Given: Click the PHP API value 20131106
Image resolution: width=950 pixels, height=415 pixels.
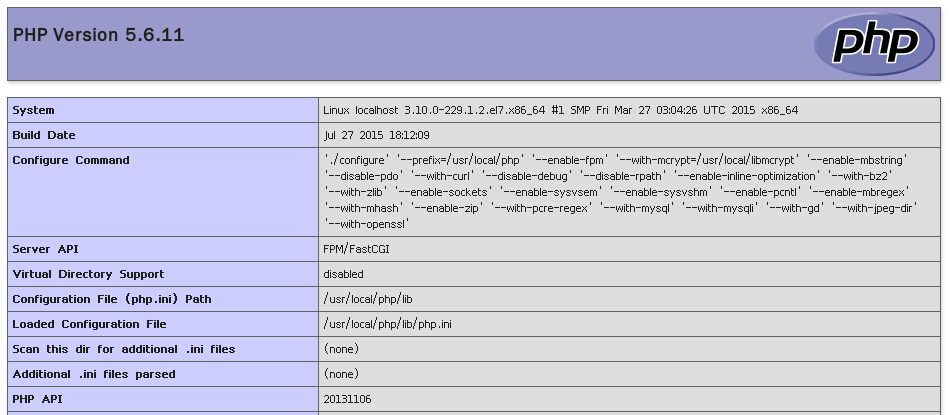Looking at the screenshot, I should click(348, 399).
